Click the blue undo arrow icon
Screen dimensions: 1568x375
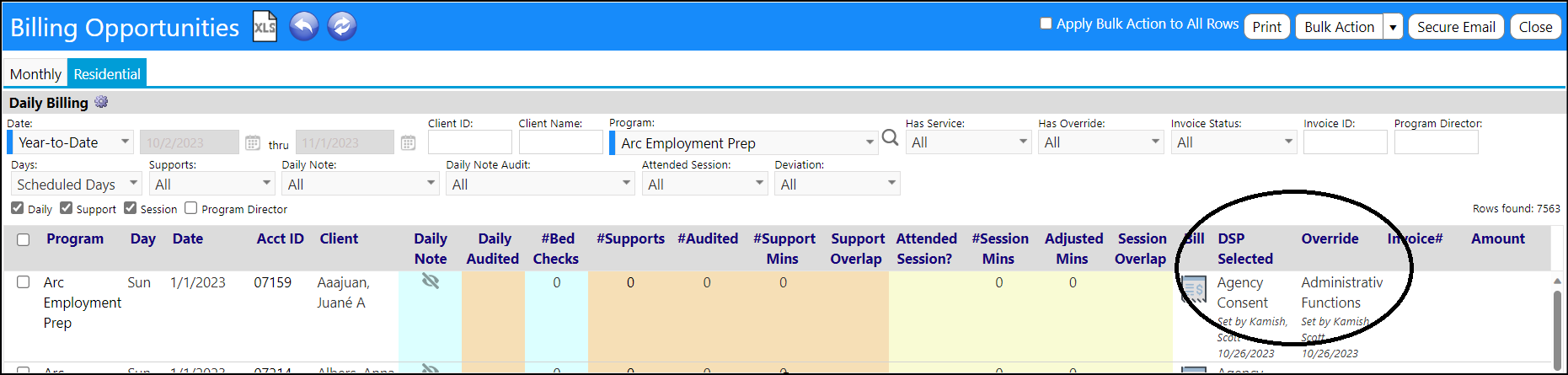[304, 26]
